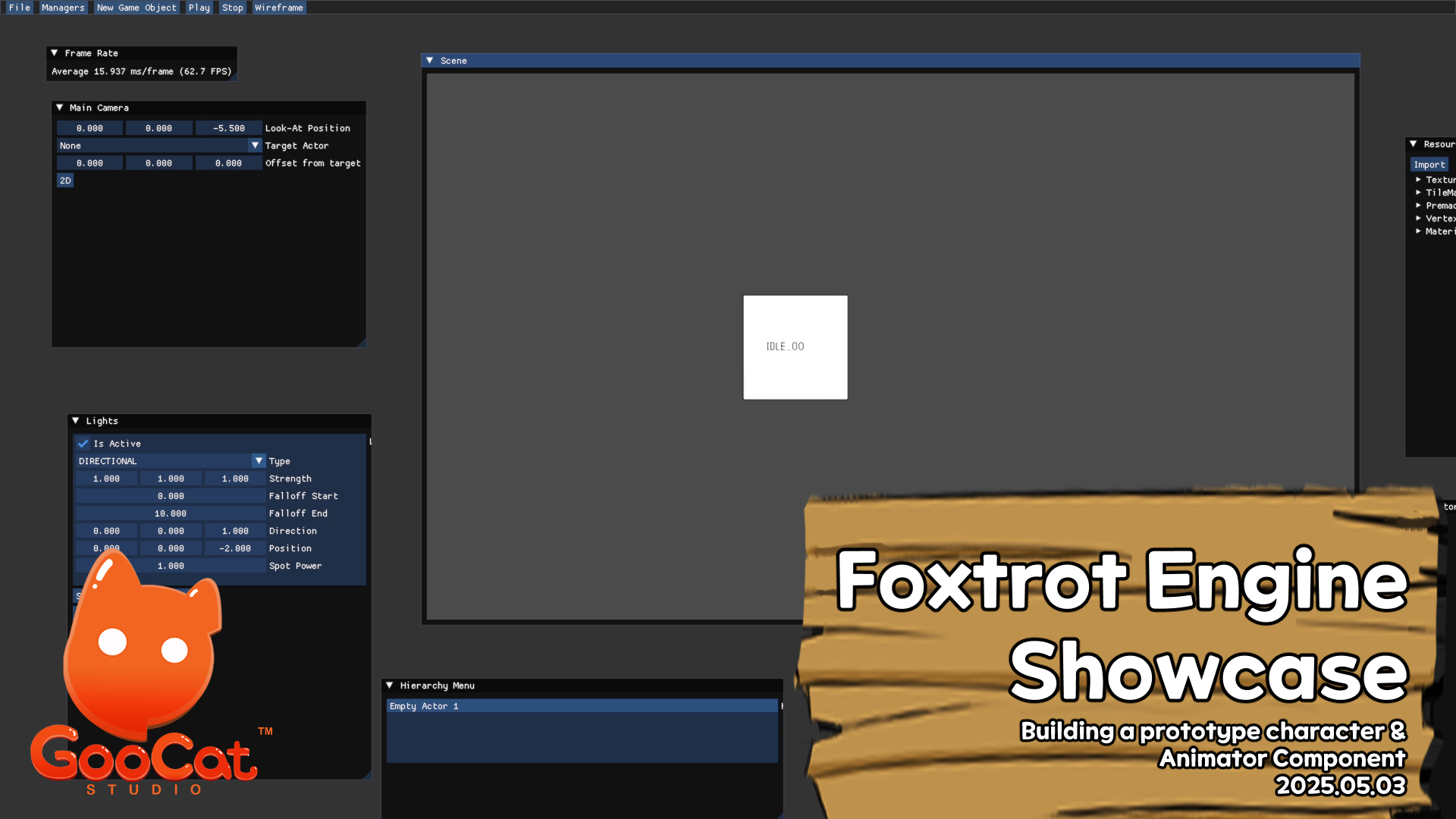1456x819 pixels.
Task: Click the Spot Power value field
Action: click(x=171, y=566)
